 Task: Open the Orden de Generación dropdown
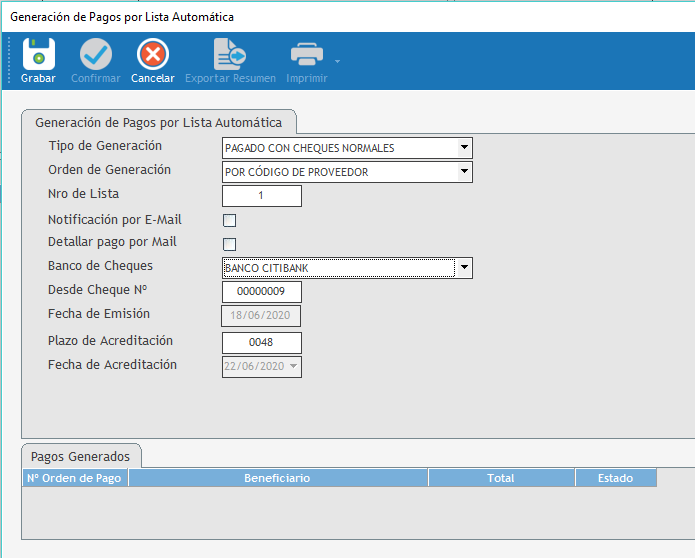pyautogui.click(x=463, y=172)
